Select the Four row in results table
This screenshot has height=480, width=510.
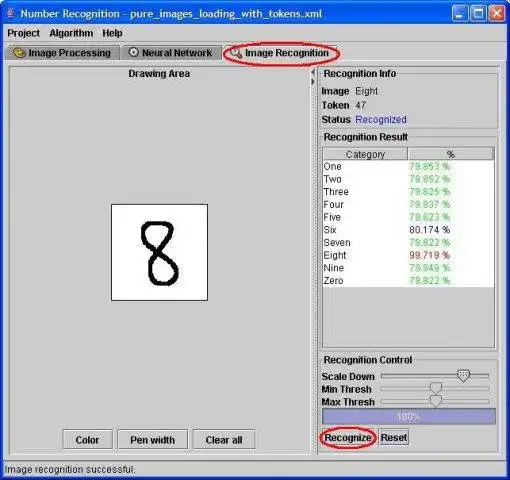[x=408, y=204]
